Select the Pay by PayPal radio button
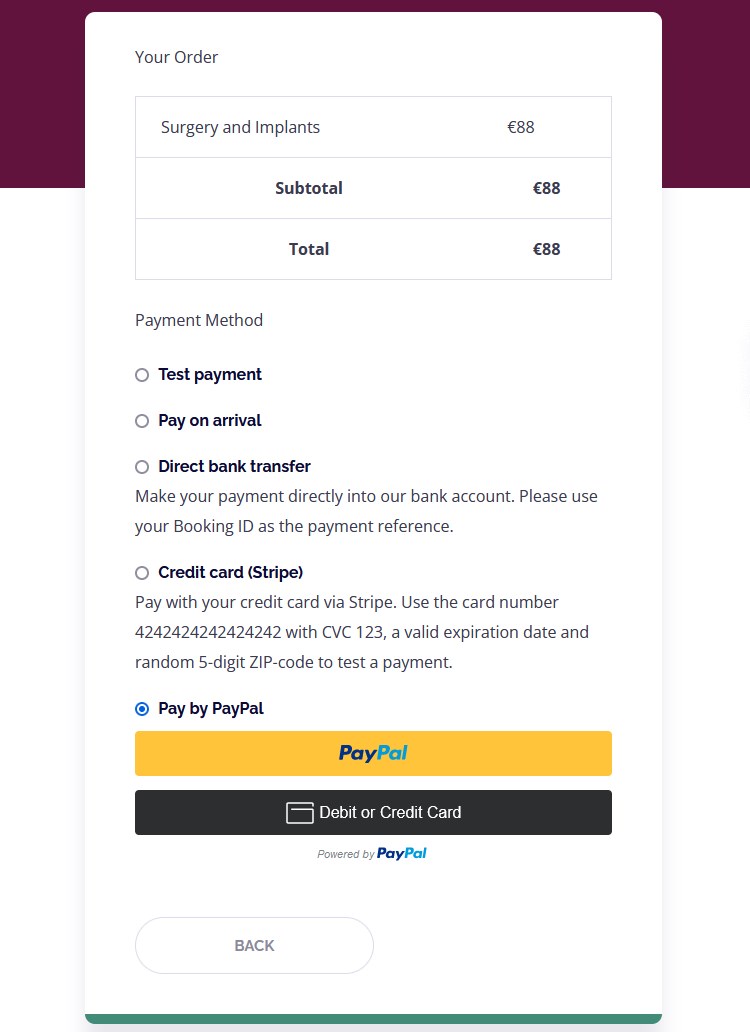 (142, 710)
